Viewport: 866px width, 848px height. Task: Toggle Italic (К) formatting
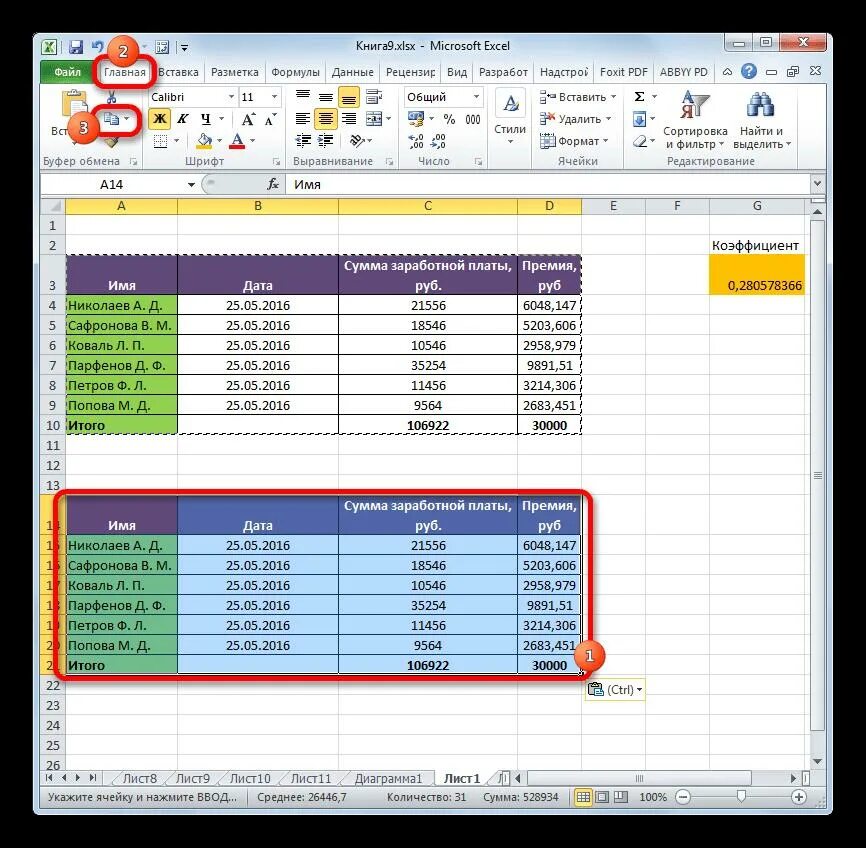(183, 119)
